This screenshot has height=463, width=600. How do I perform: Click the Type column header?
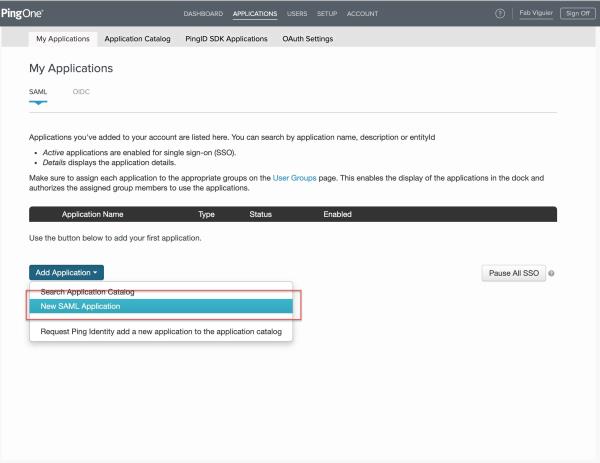point(206,214)
